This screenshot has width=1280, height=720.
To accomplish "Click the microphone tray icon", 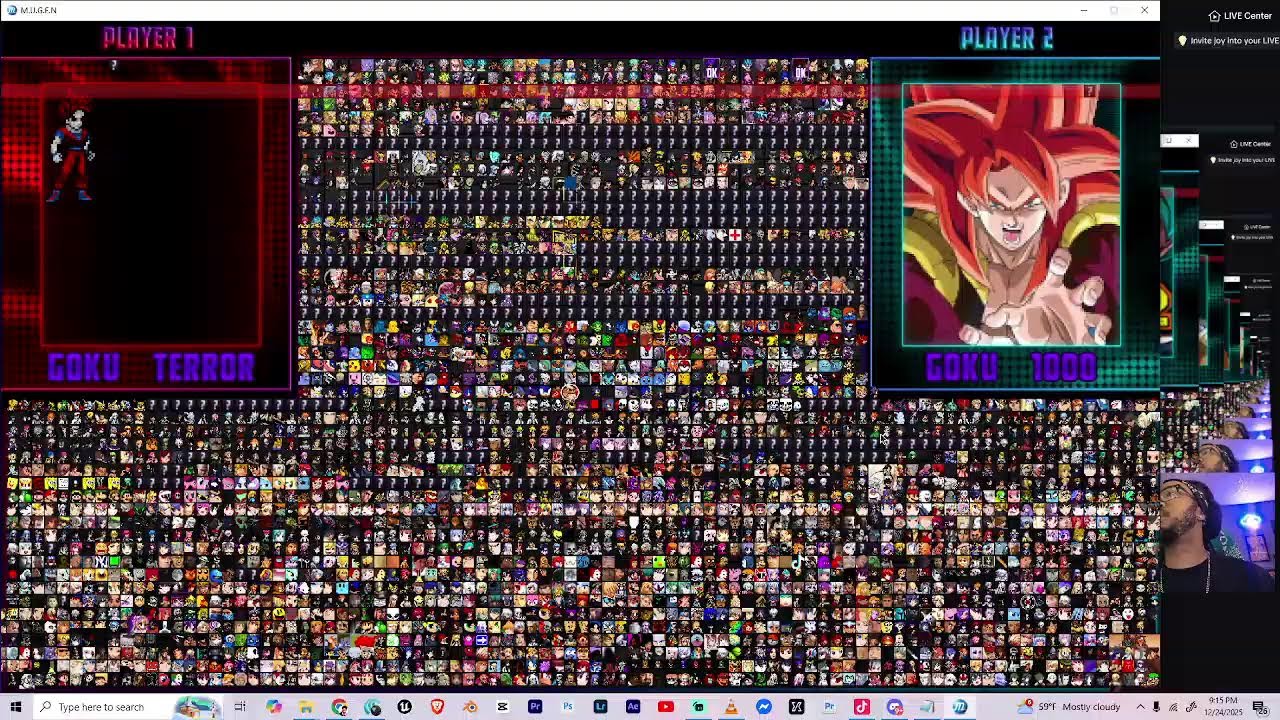I will [1156, 707].
